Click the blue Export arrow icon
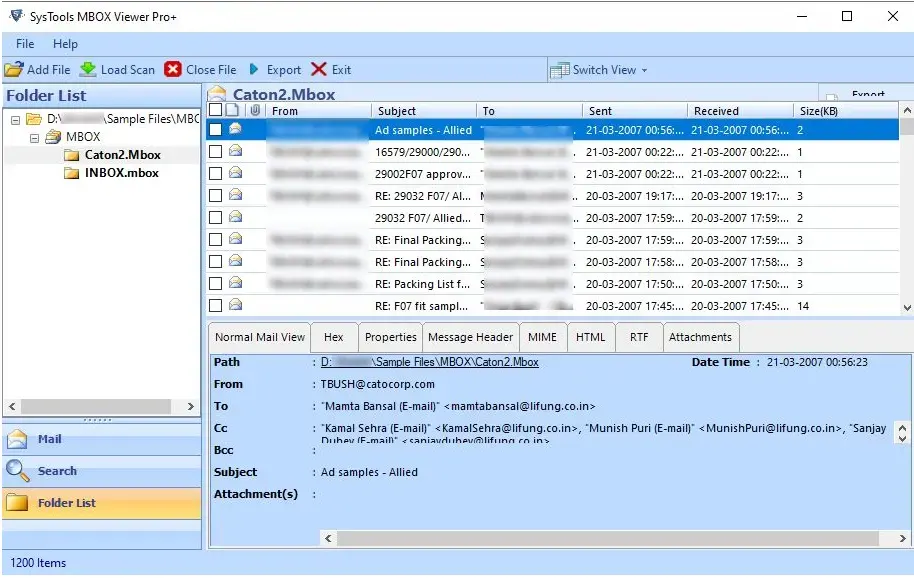The width and height of the screenshot is (914, 578). 254,69
